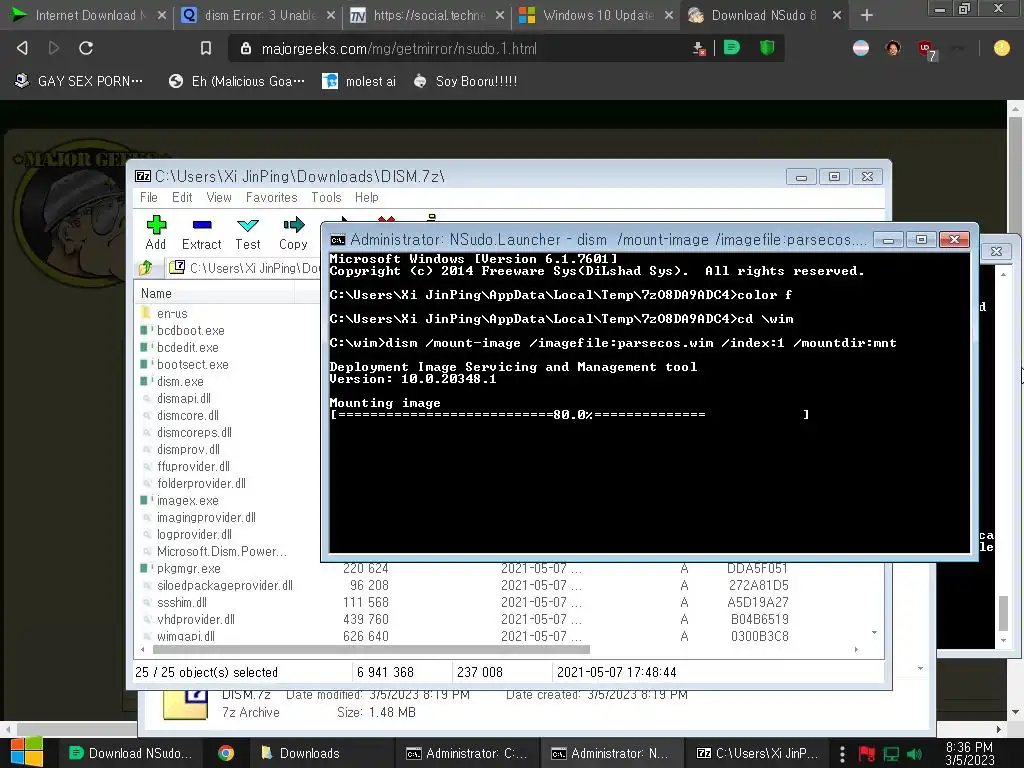Open the cmd window system menu icon
Viewport: 1024px width, 768px height.
point(337,240)
